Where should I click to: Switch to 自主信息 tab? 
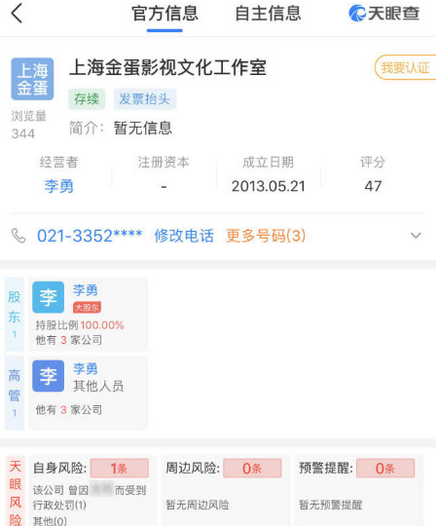coord(268,14)
